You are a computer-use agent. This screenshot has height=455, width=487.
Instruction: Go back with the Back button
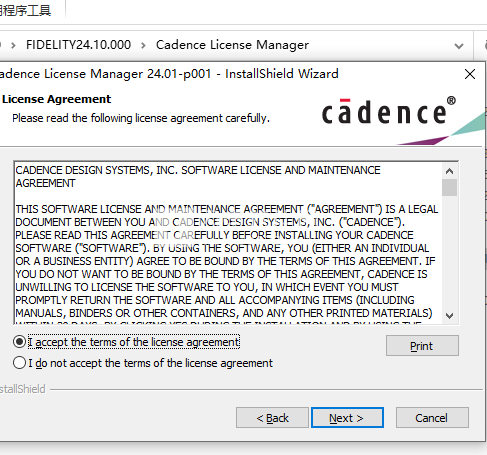(x=272, y=418)
